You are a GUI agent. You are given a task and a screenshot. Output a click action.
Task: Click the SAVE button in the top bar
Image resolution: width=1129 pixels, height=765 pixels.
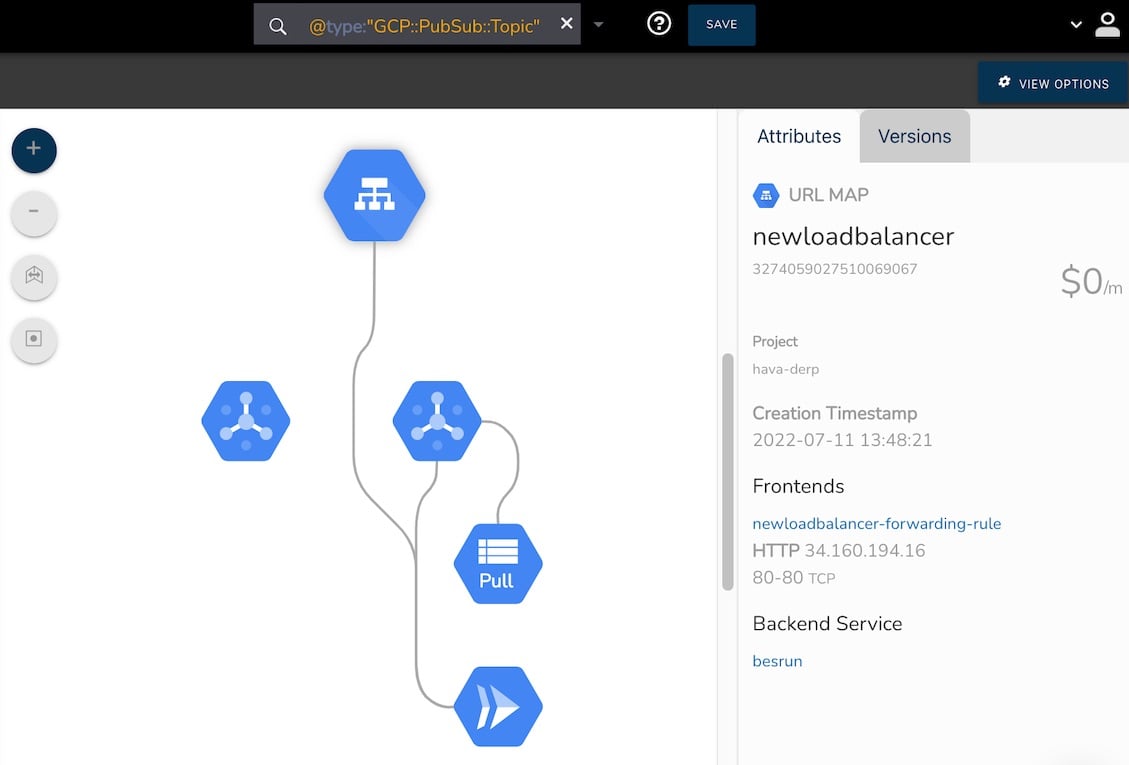click(x=721, y=24)
